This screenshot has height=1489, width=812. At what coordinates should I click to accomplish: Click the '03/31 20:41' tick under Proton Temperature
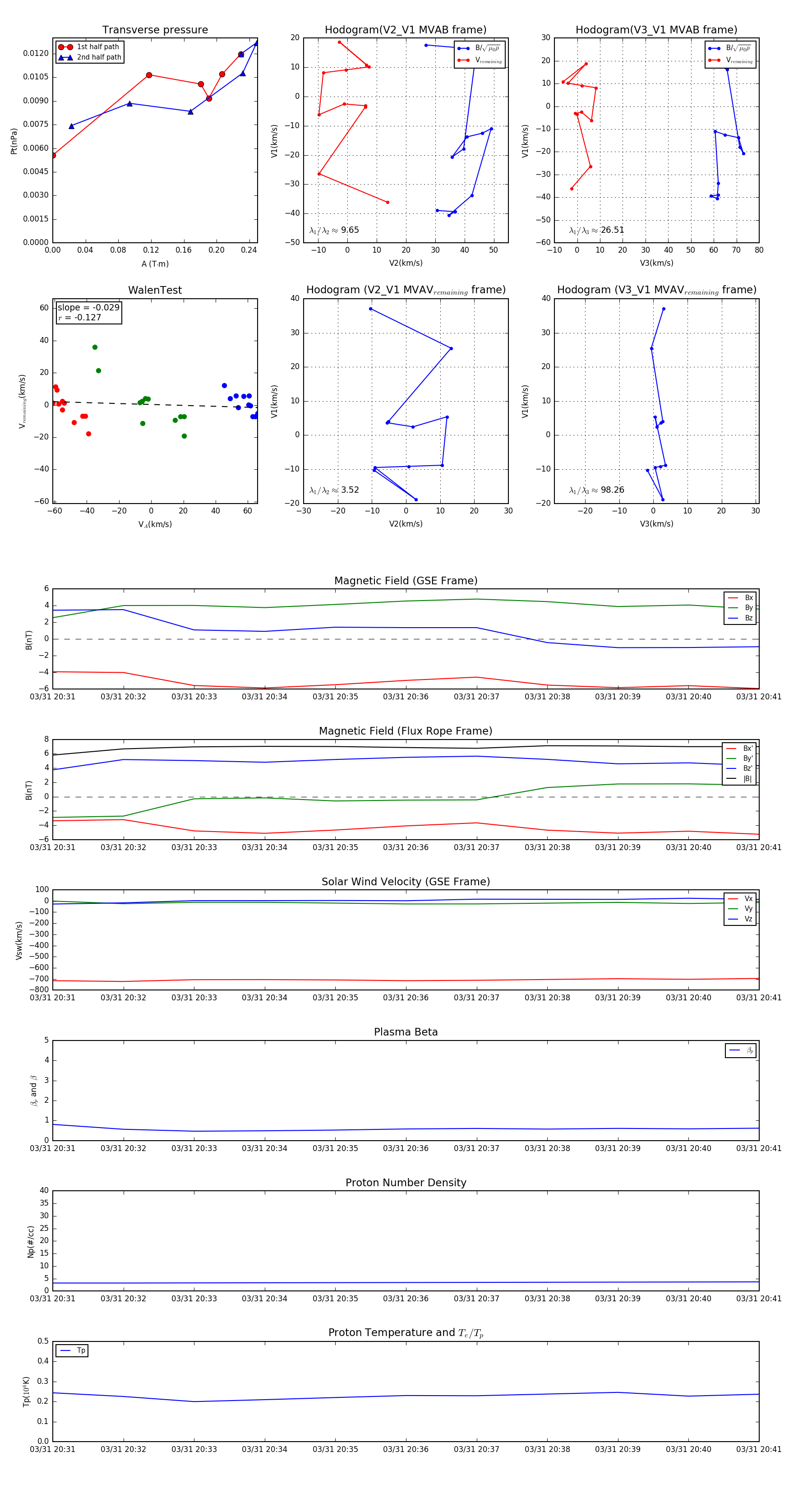point(759,1449)
